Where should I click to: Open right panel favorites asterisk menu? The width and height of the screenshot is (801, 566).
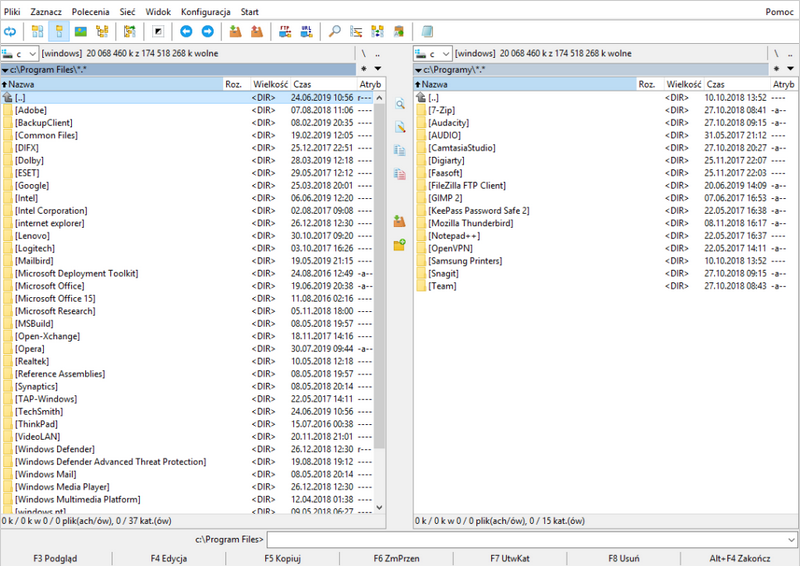coord(776,68)
